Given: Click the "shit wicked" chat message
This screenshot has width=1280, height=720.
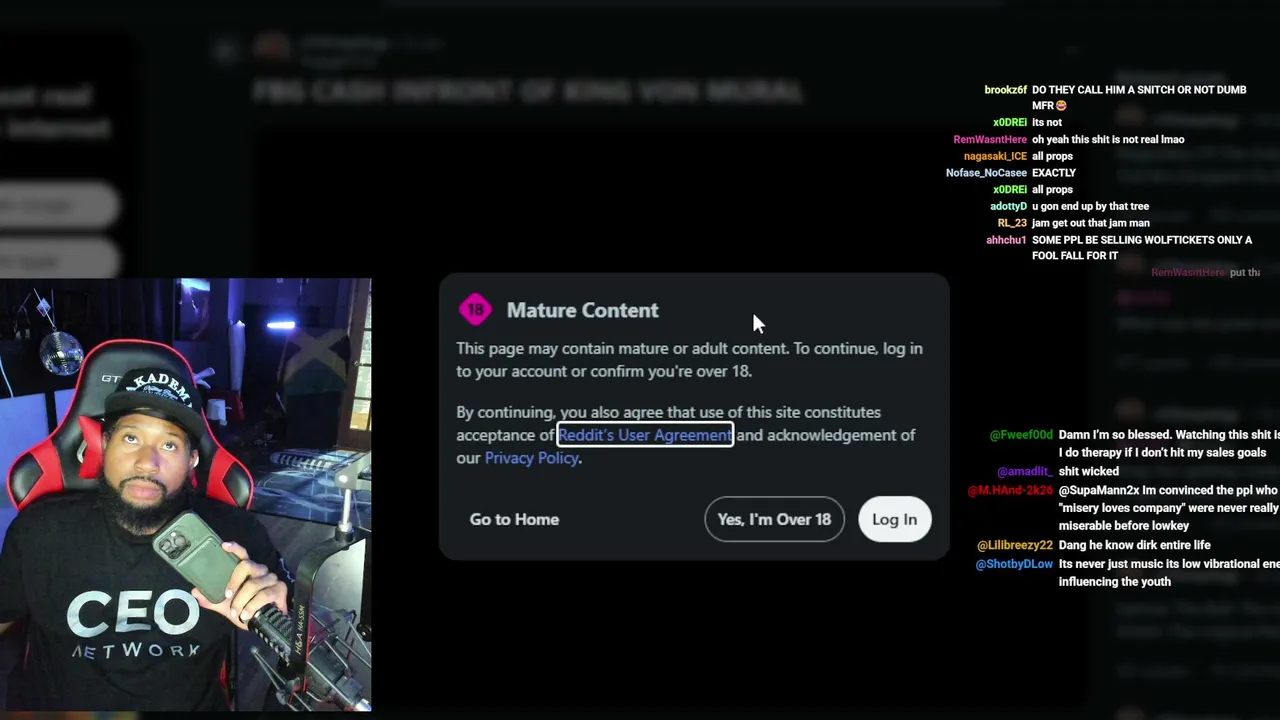Looking at the screenshot, I should (1089, 471).
